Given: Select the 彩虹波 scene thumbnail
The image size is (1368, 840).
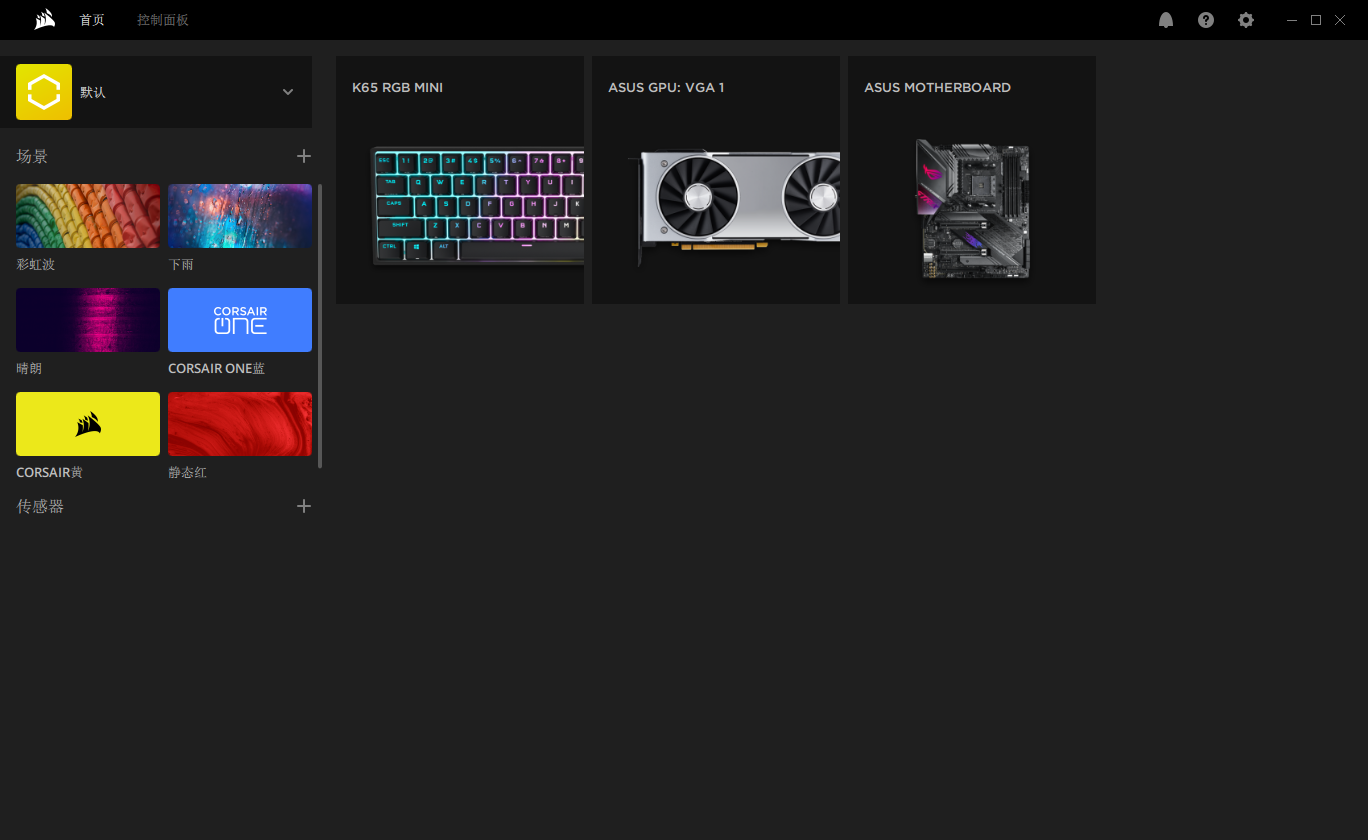Looking at the screenshot, I should click(88, 216).
